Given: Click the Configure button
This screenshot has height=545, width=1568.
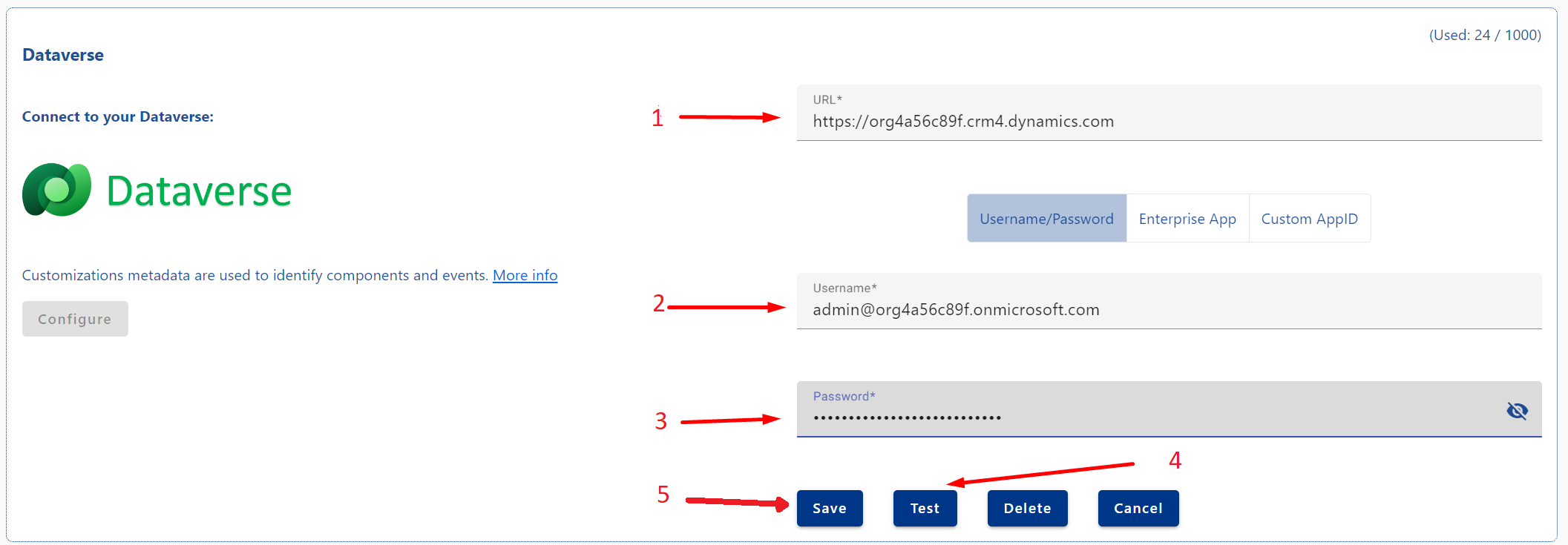Looking at the screenshot, I should tap(75, 319).
